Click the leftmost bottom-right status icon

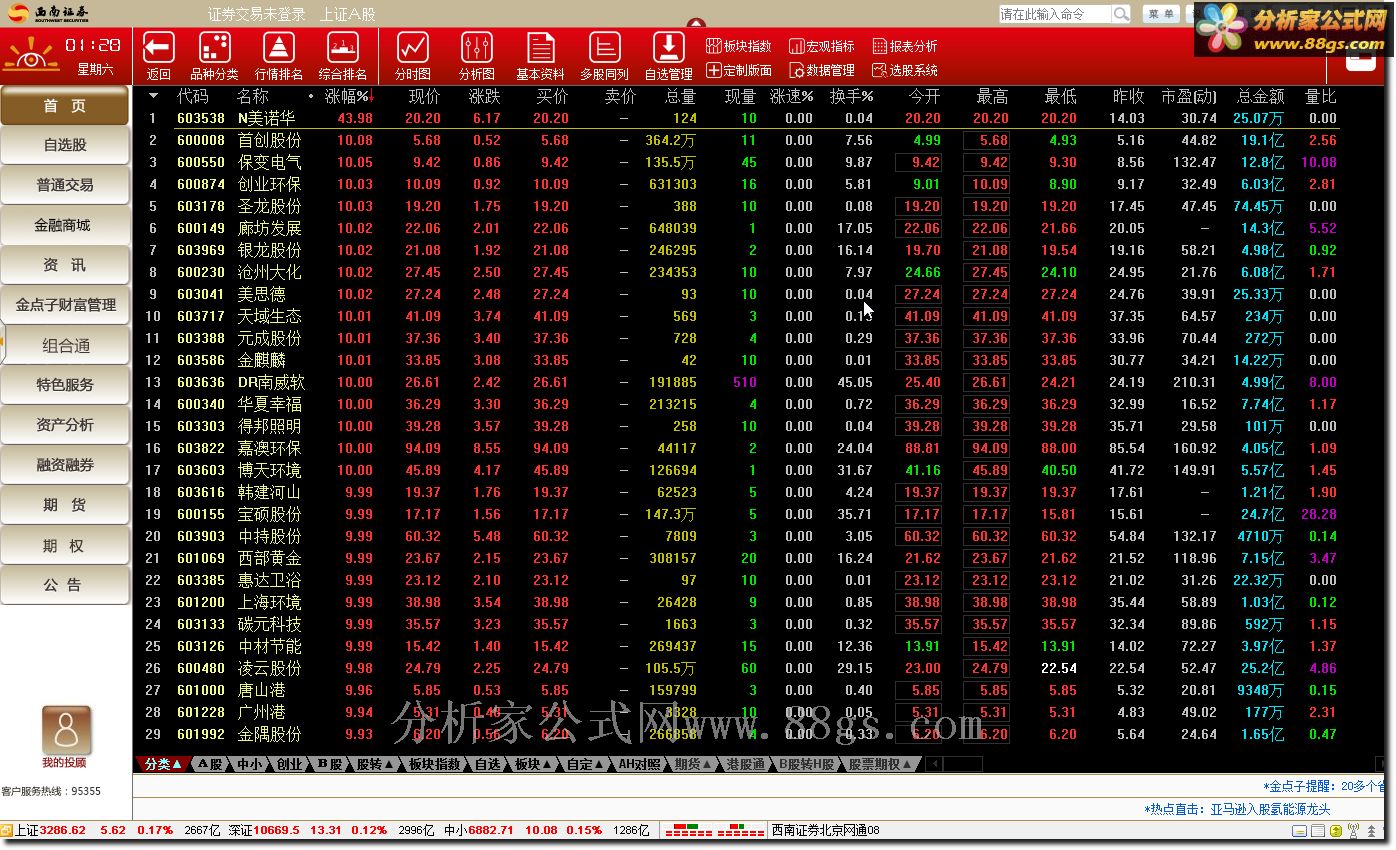tap(1299, 830)
